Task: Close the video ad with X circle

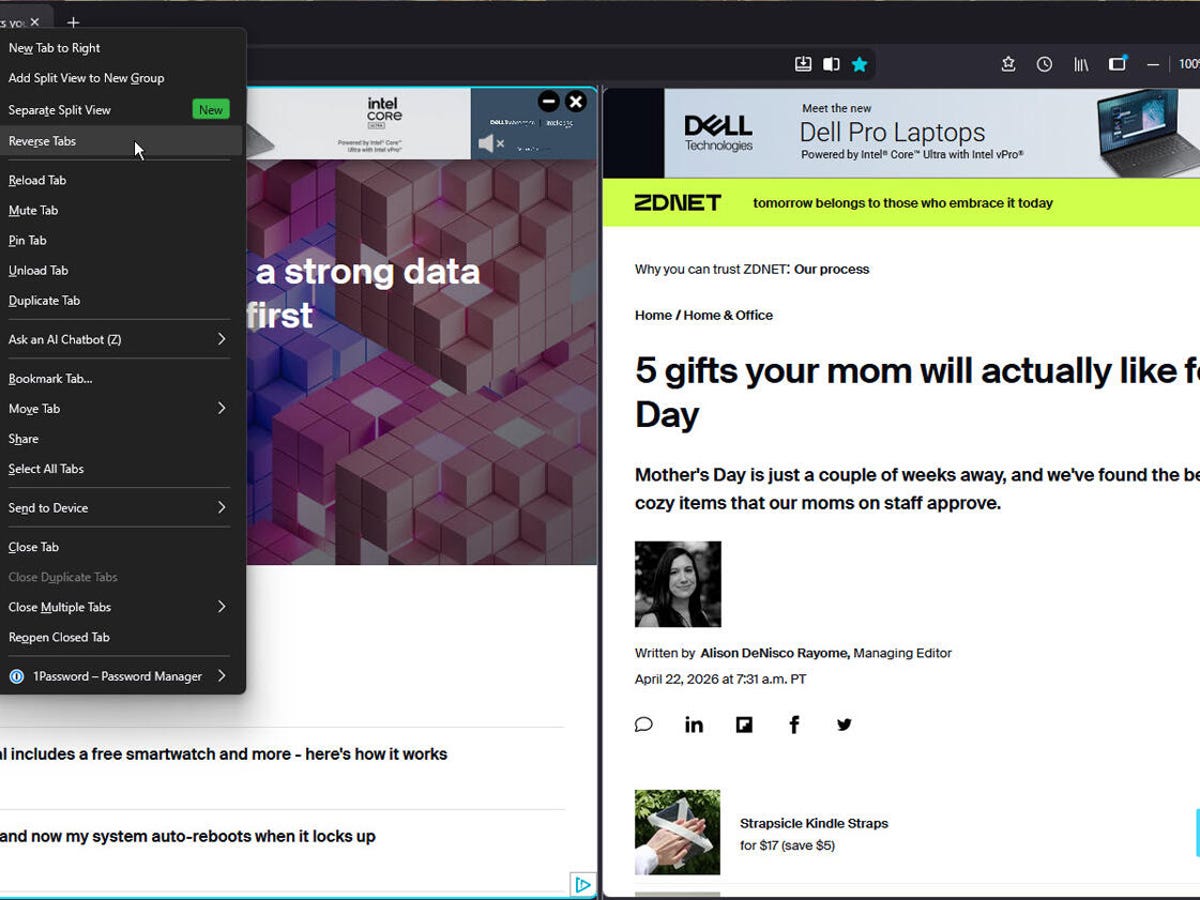Action: 576,101
